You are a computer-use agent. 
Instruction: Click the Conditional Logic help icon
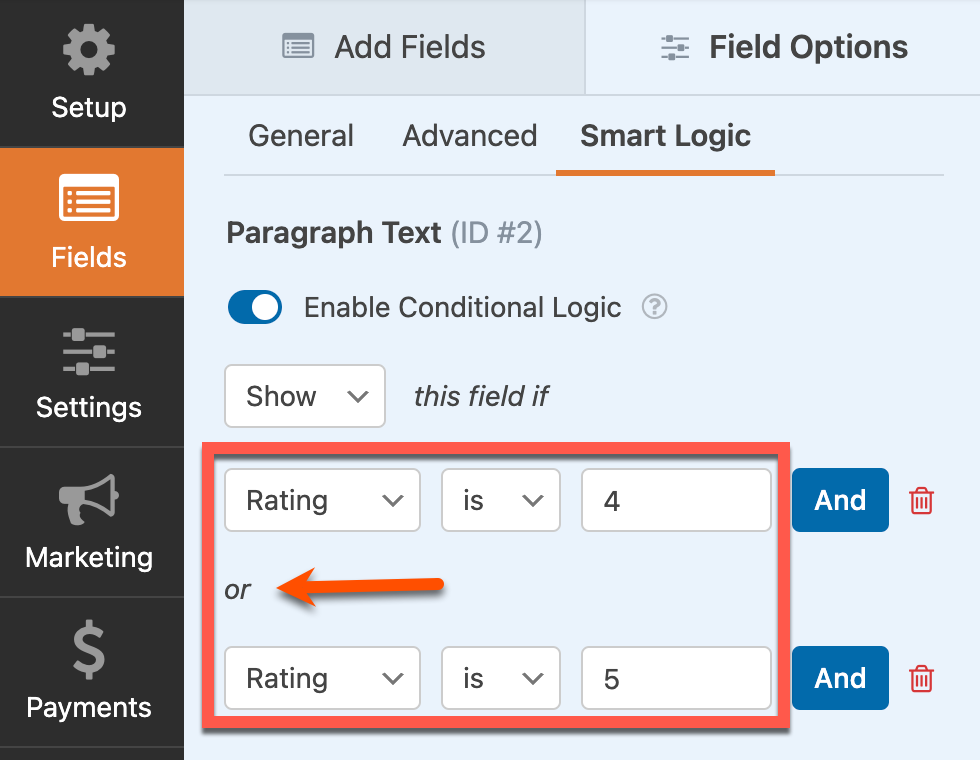tap(654, 307)
